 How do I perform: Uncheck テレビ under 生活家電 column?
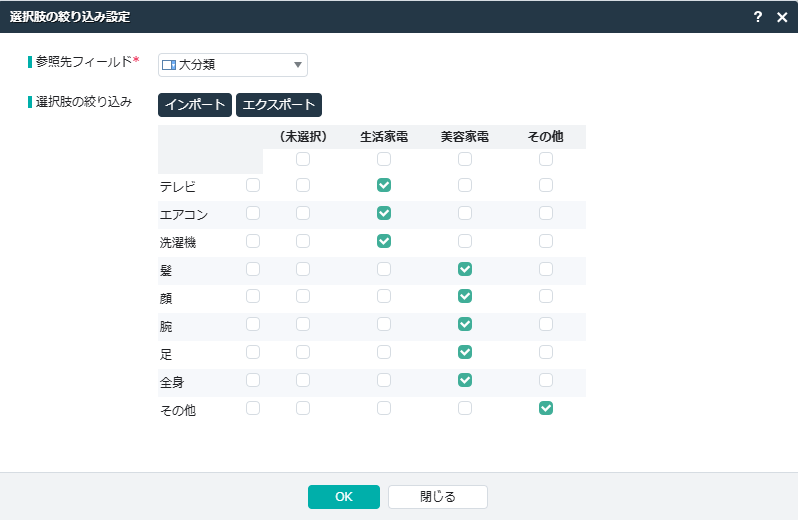point(384,185)
